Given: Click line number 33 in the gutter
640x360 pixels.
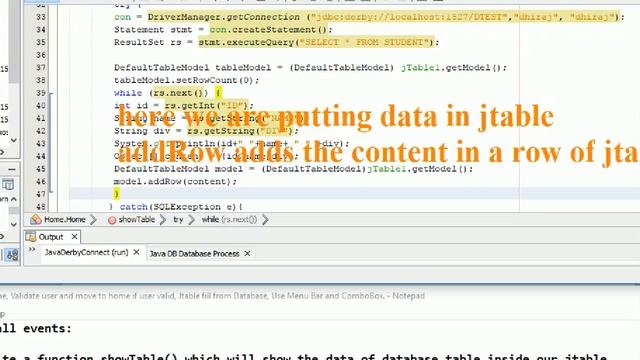Looking at the screenshot, I should [x=41, y=17].
